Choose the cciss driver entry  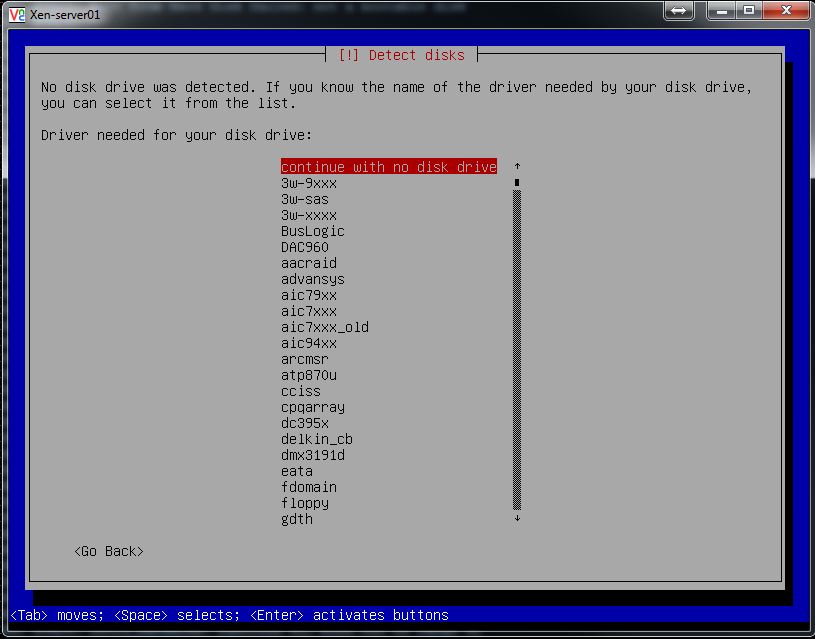[x=301, y=391]
